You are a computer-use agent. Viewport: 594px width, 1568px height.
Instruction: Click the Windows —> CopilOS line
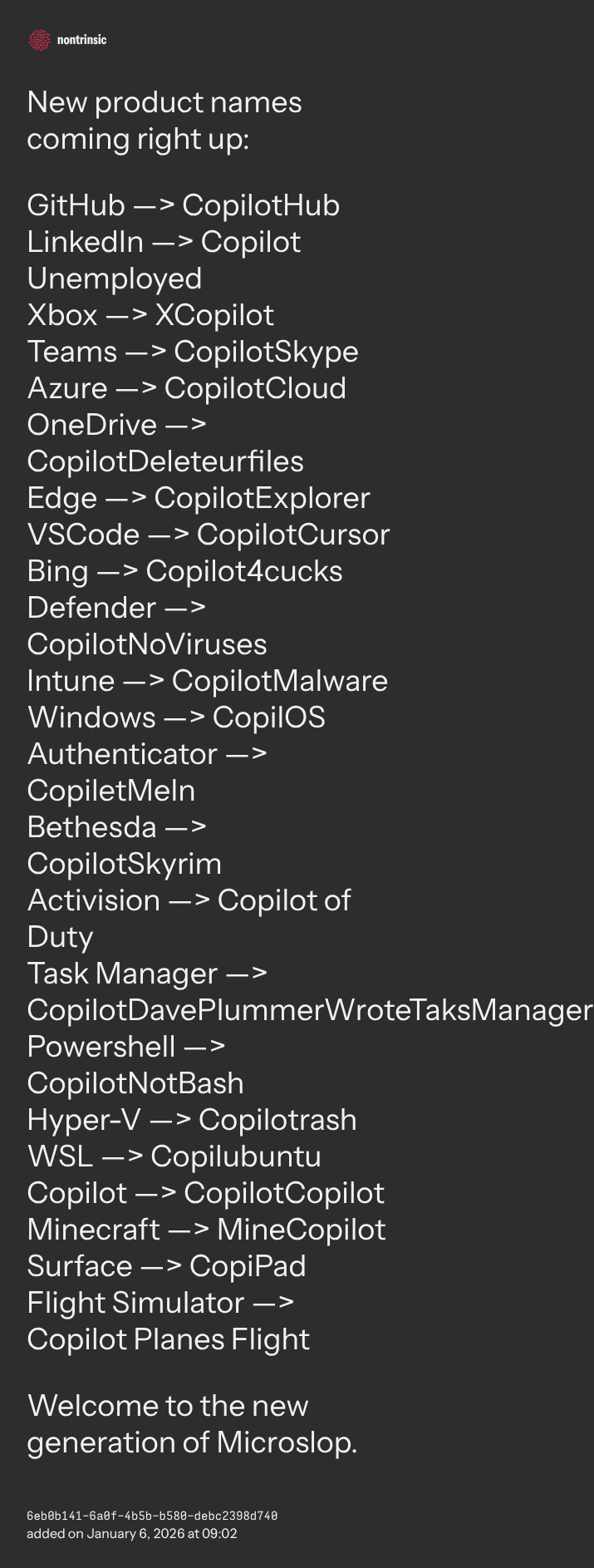(x=175, y=717)
